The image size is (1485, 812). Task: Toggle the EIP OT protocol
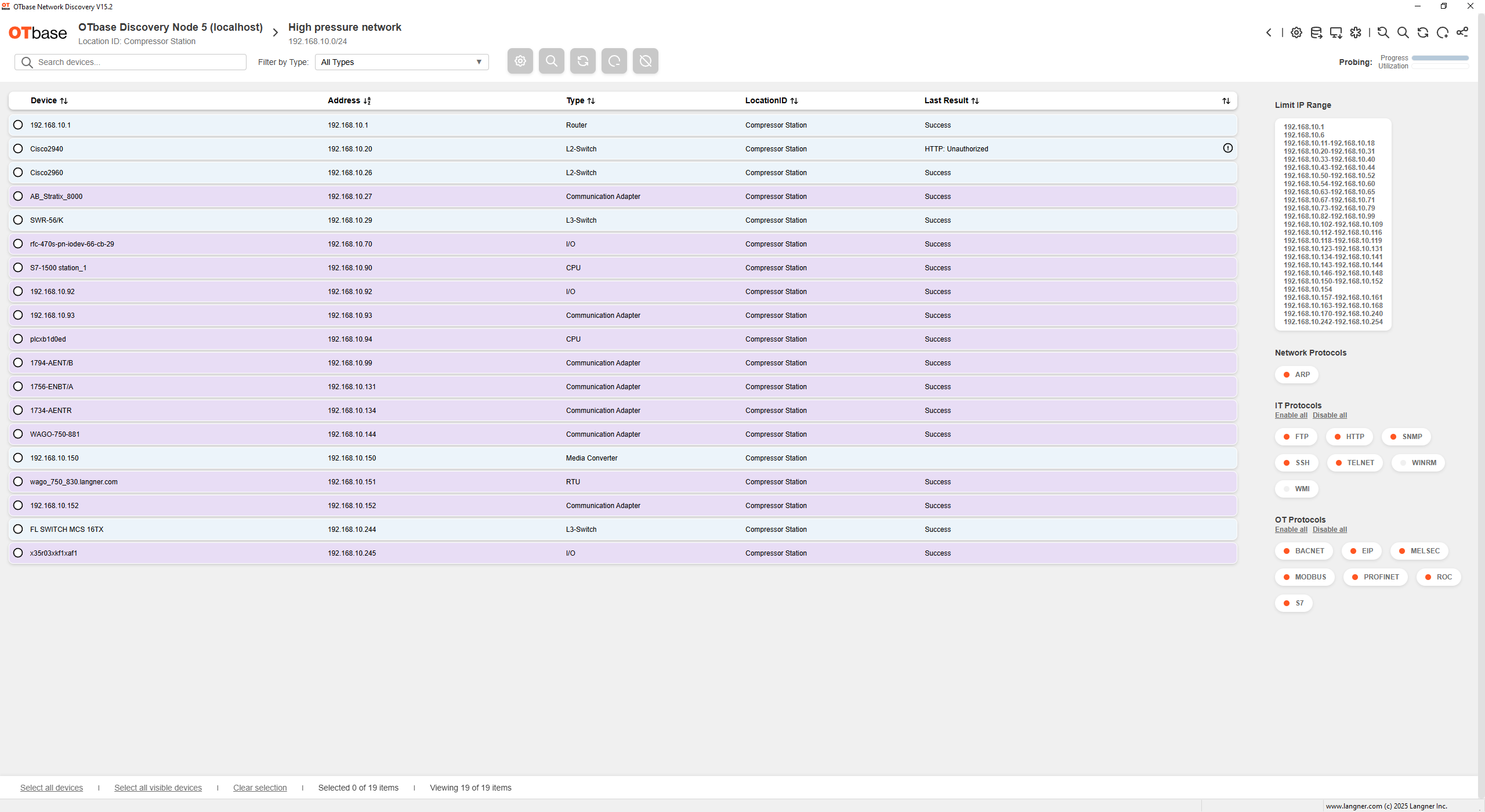pos(1361,551)
